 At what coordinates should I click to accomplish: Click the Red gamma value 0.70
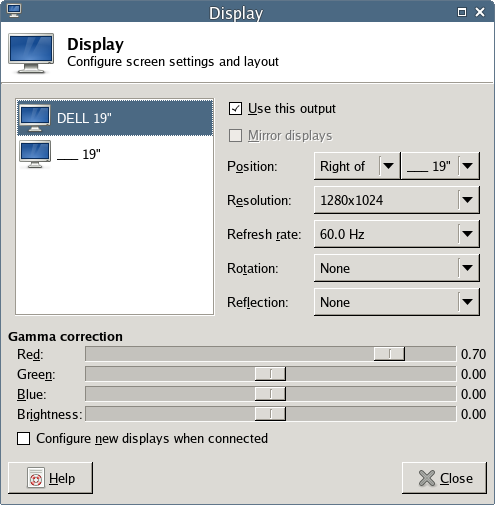473,354
